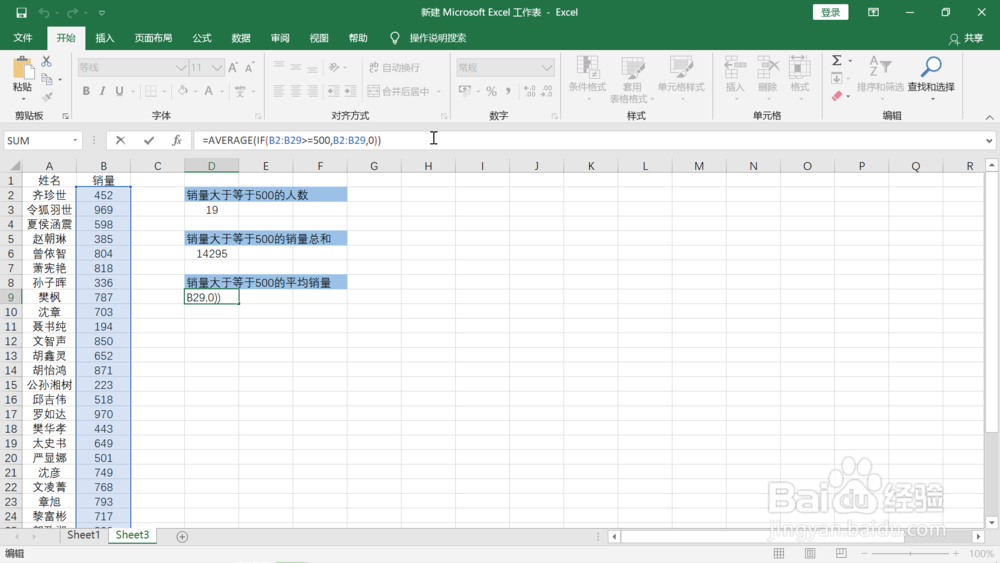Switch to the 视图 (View) tab

319,38
